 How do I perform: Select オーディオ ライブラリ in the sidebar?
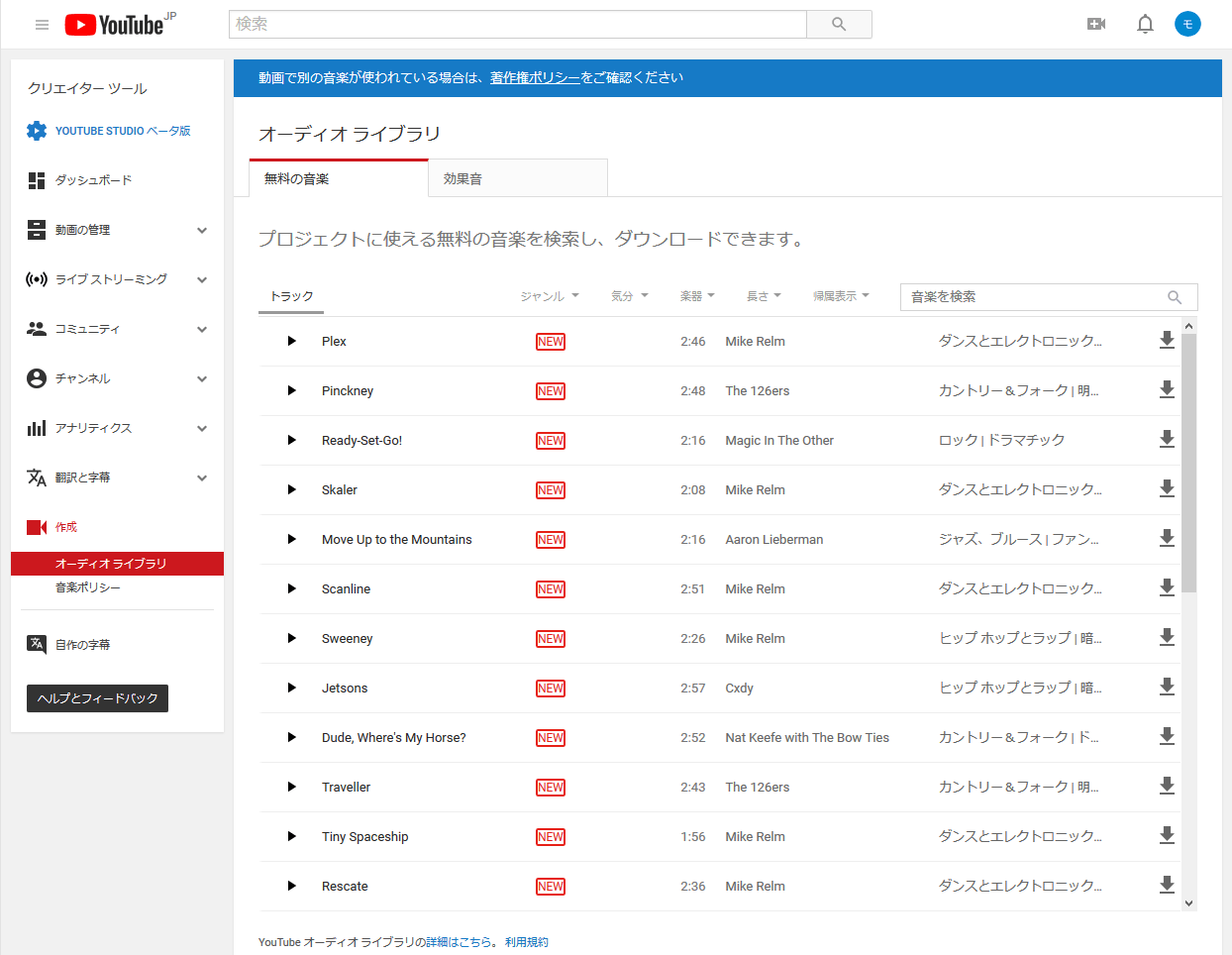click(x=118, y=564)
